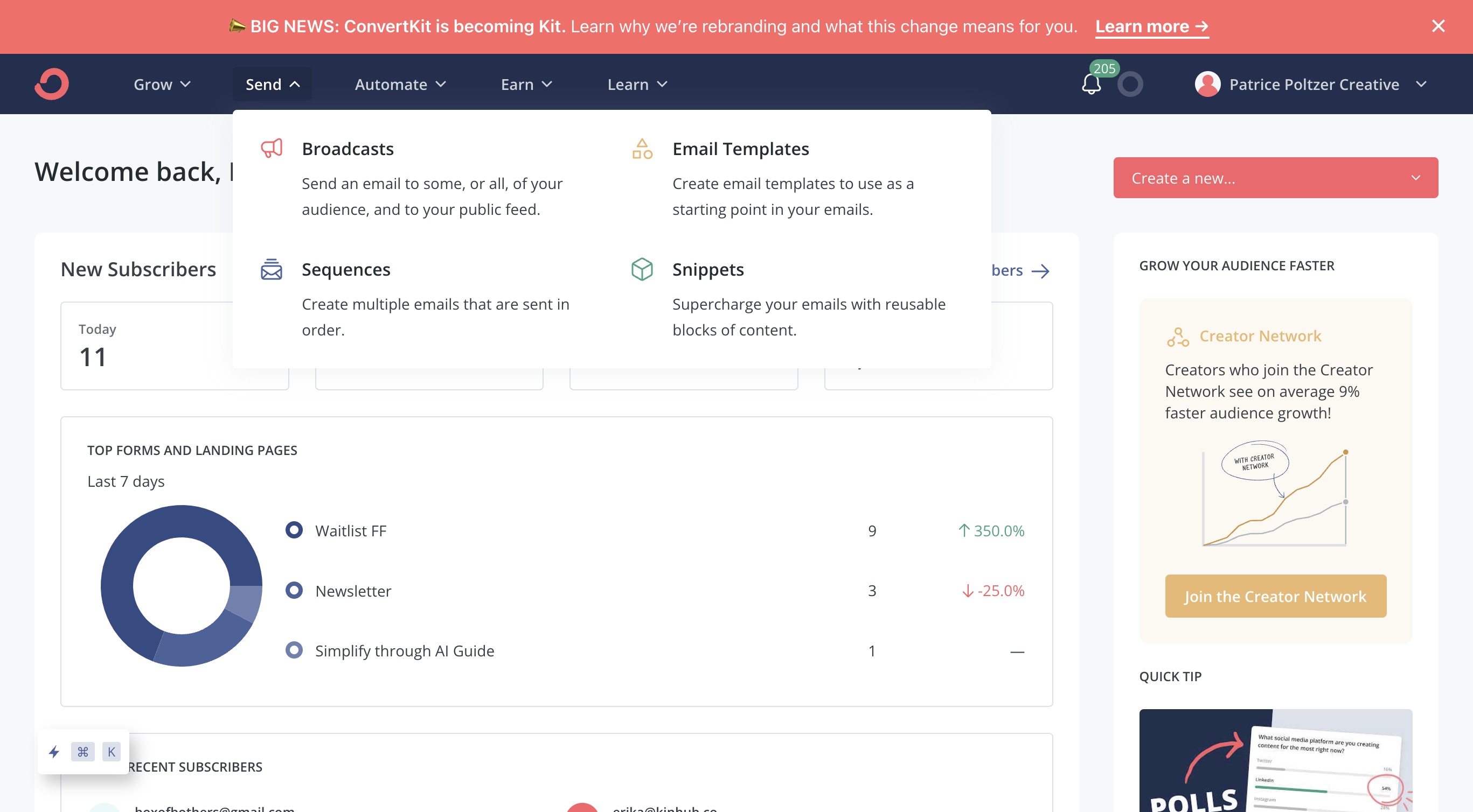Viewport: 1473px width, 812px height.
Task: Click the Creator Network growth chart image
Action: tap(1275, 493)
